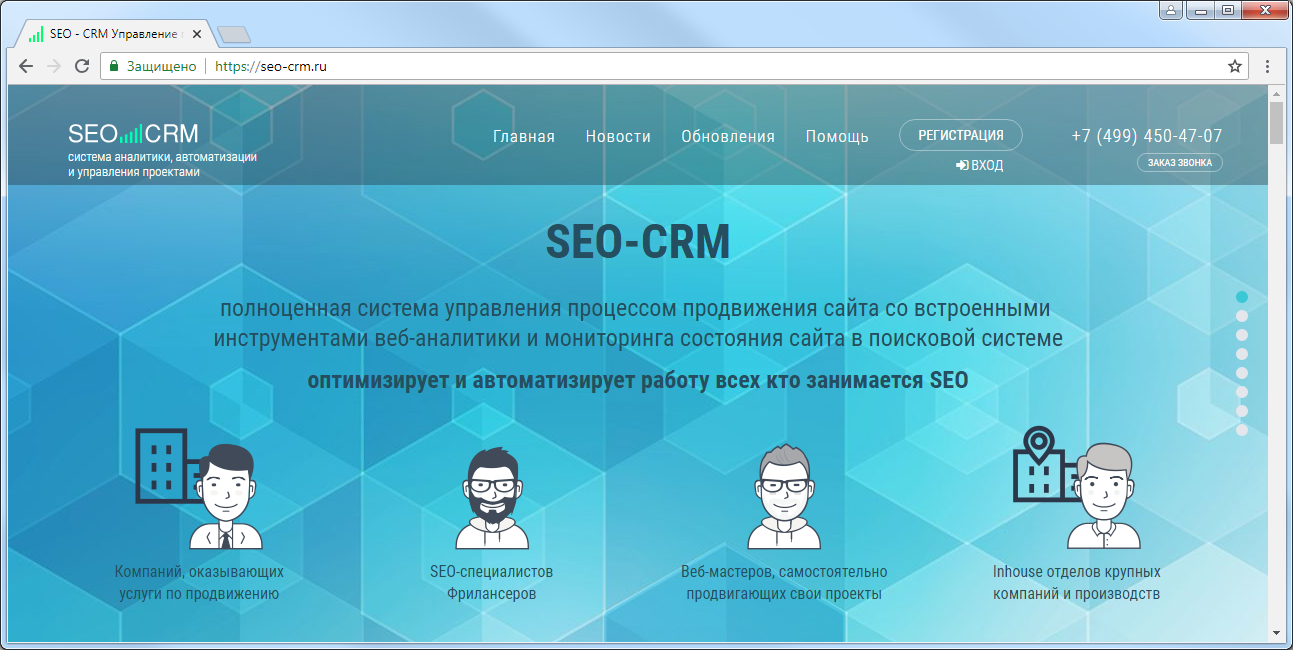Select the second slide navigation dot
The image size is (1293, 650).
click(x=1242, y=316)
